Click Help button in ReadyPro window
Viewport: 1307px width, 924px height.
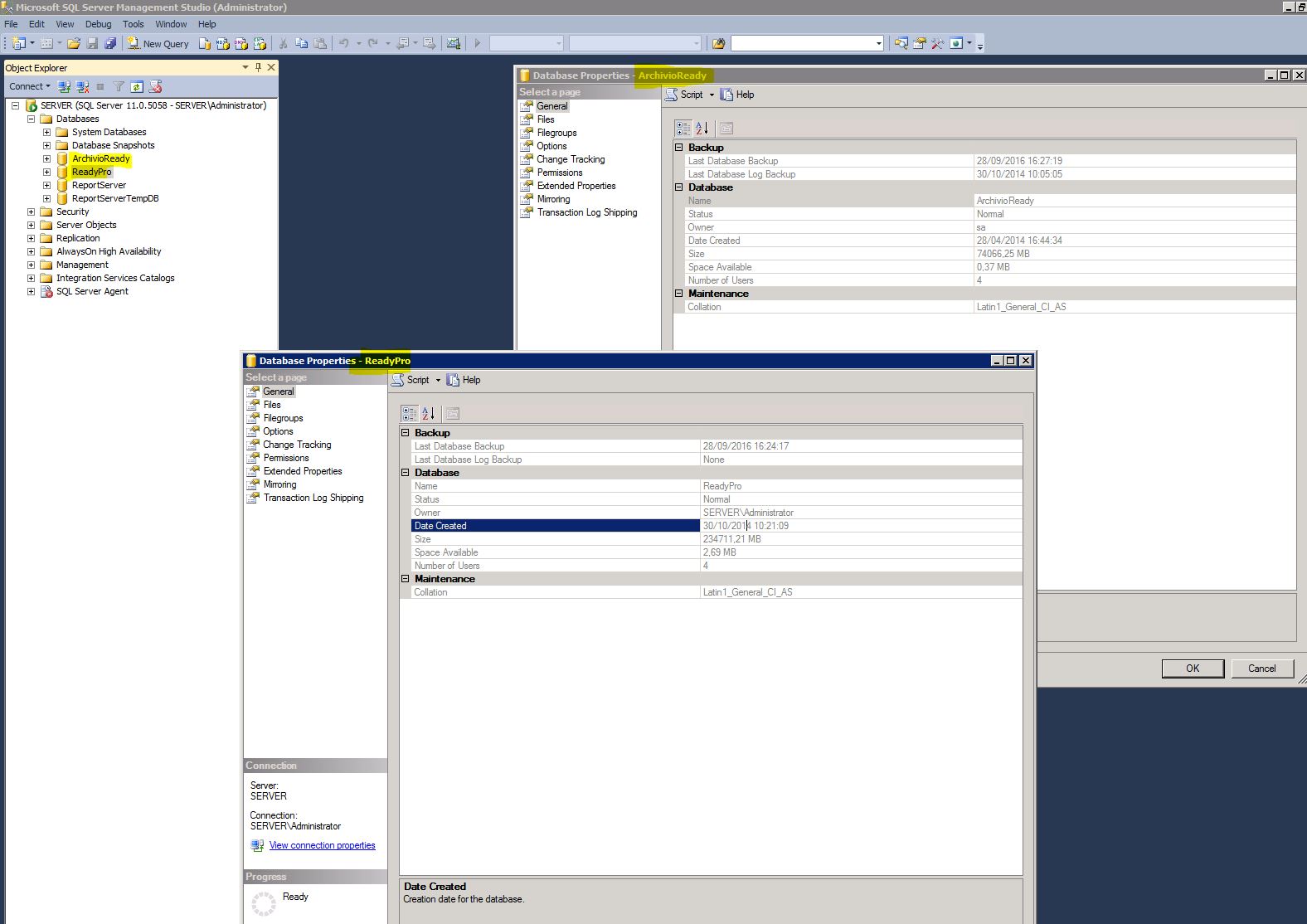464,380
